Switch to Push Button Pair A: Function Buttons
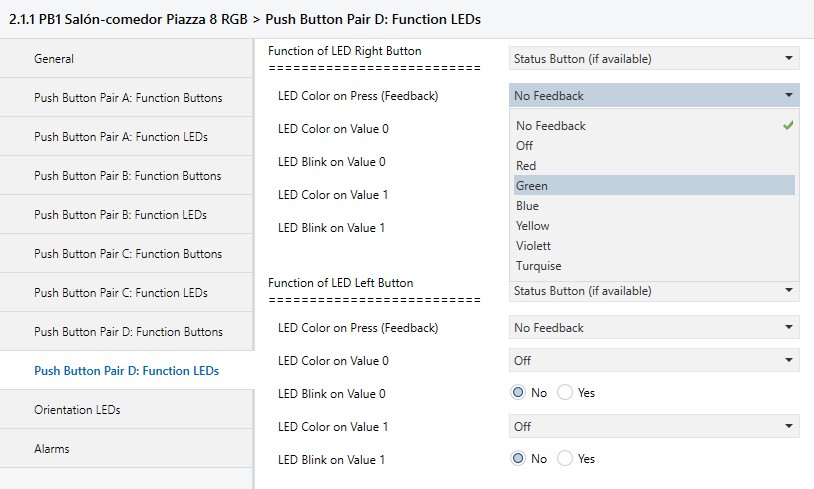 128,98
